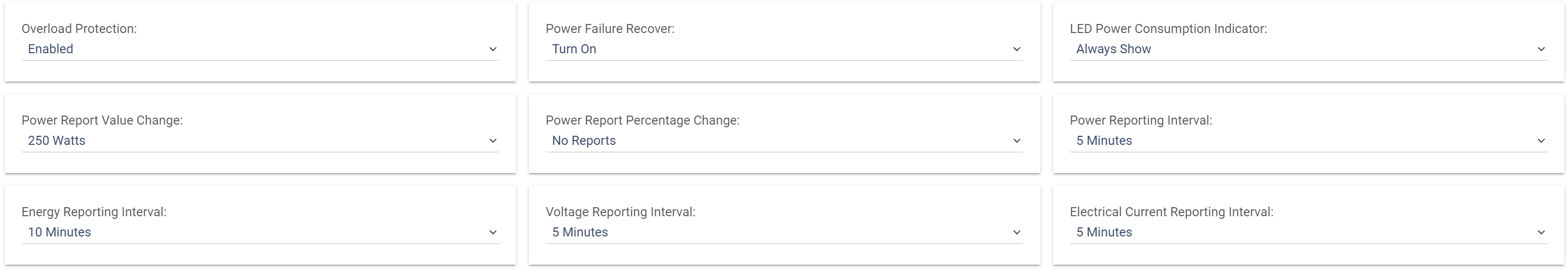This screenshot has height=270, width=1568.
Task: Click the Power Report Value Change chevron
Action: pyautogui.click(x=492, y=141)
